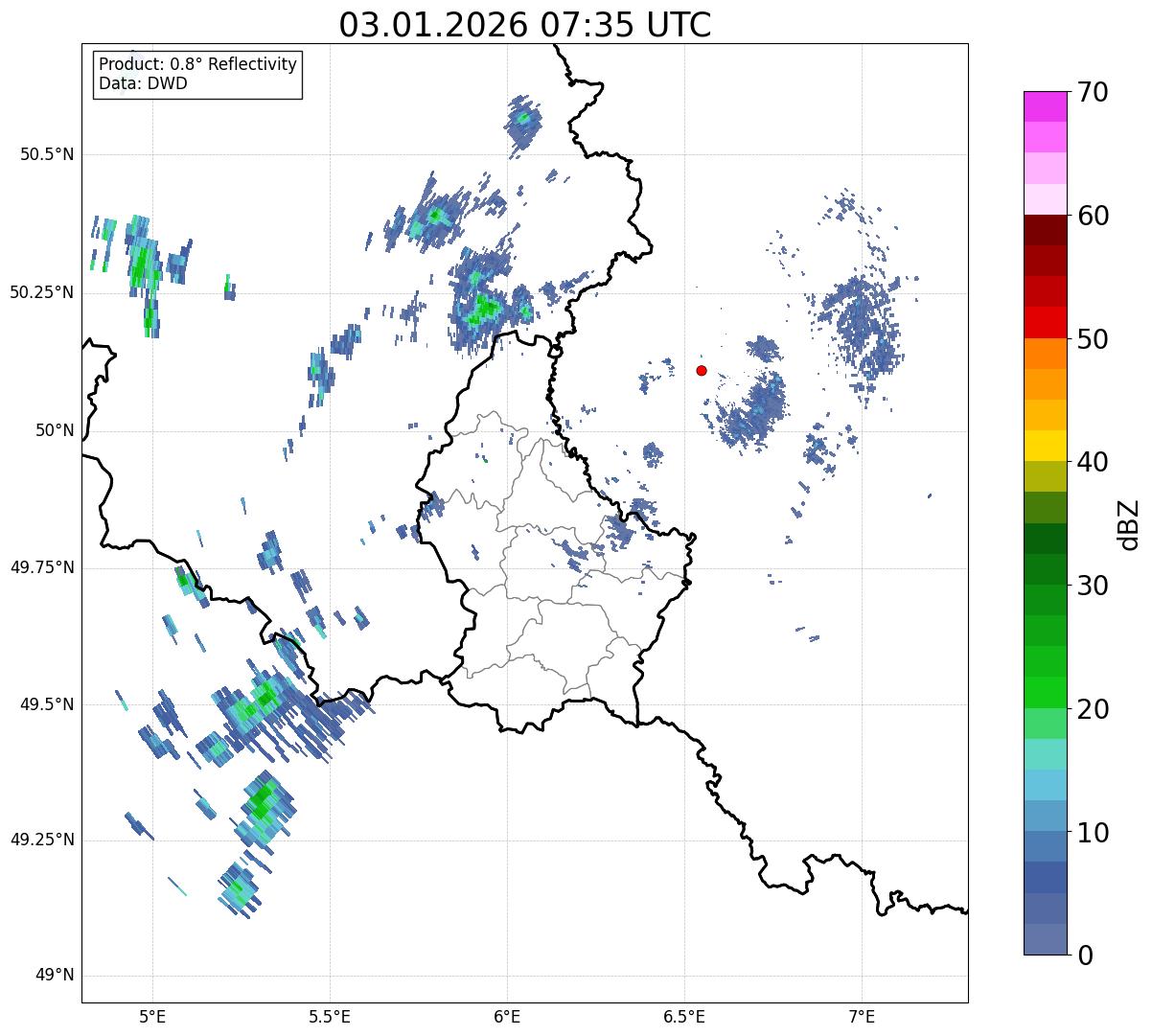Viewport: 1152px width, 1036px height.
Task: Click the Data: DWD source text
Action: click(143, 83)
